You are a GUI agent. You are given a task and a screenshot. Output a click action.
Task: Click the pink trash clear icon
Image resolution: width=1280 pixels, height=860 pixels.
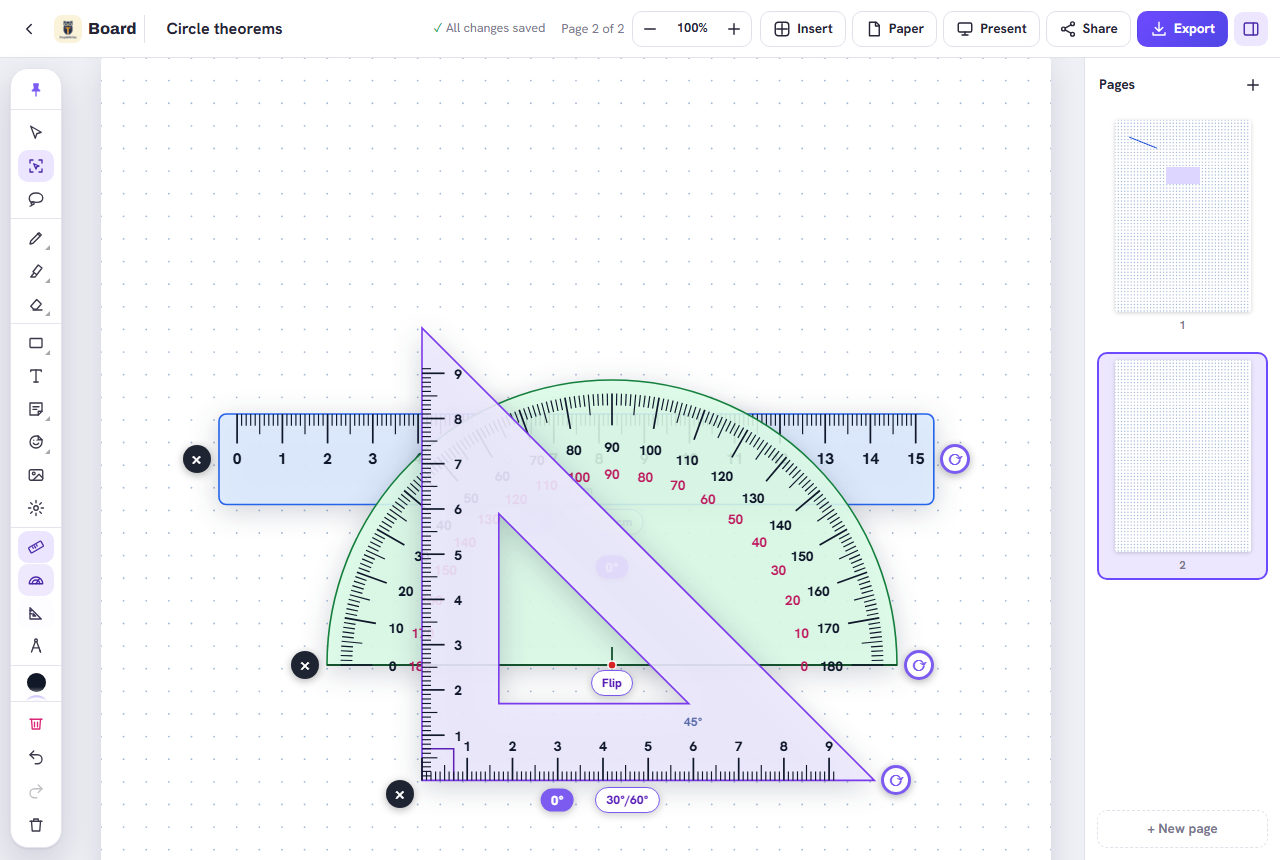[x=36, y=724]
